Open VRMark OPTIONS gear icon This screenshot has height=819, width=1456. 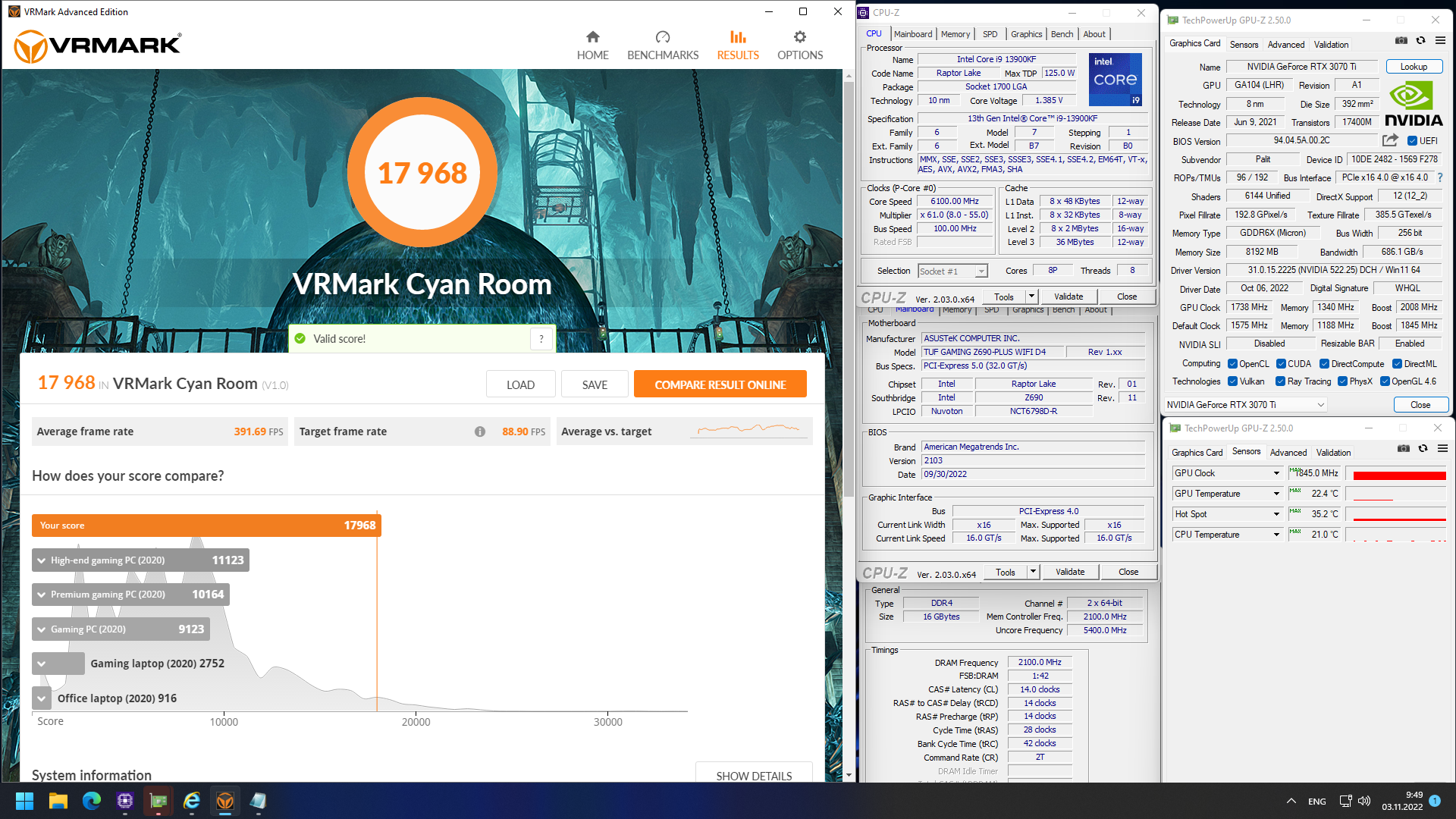click(x=800, y=36)
